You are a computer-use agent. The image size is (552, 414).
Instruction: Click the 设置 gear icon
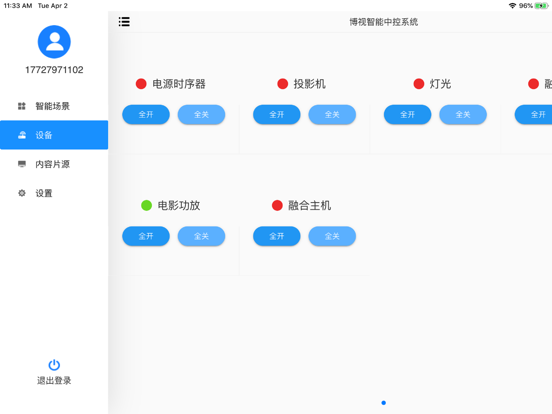pyautogui.click(x=22, y=193)
